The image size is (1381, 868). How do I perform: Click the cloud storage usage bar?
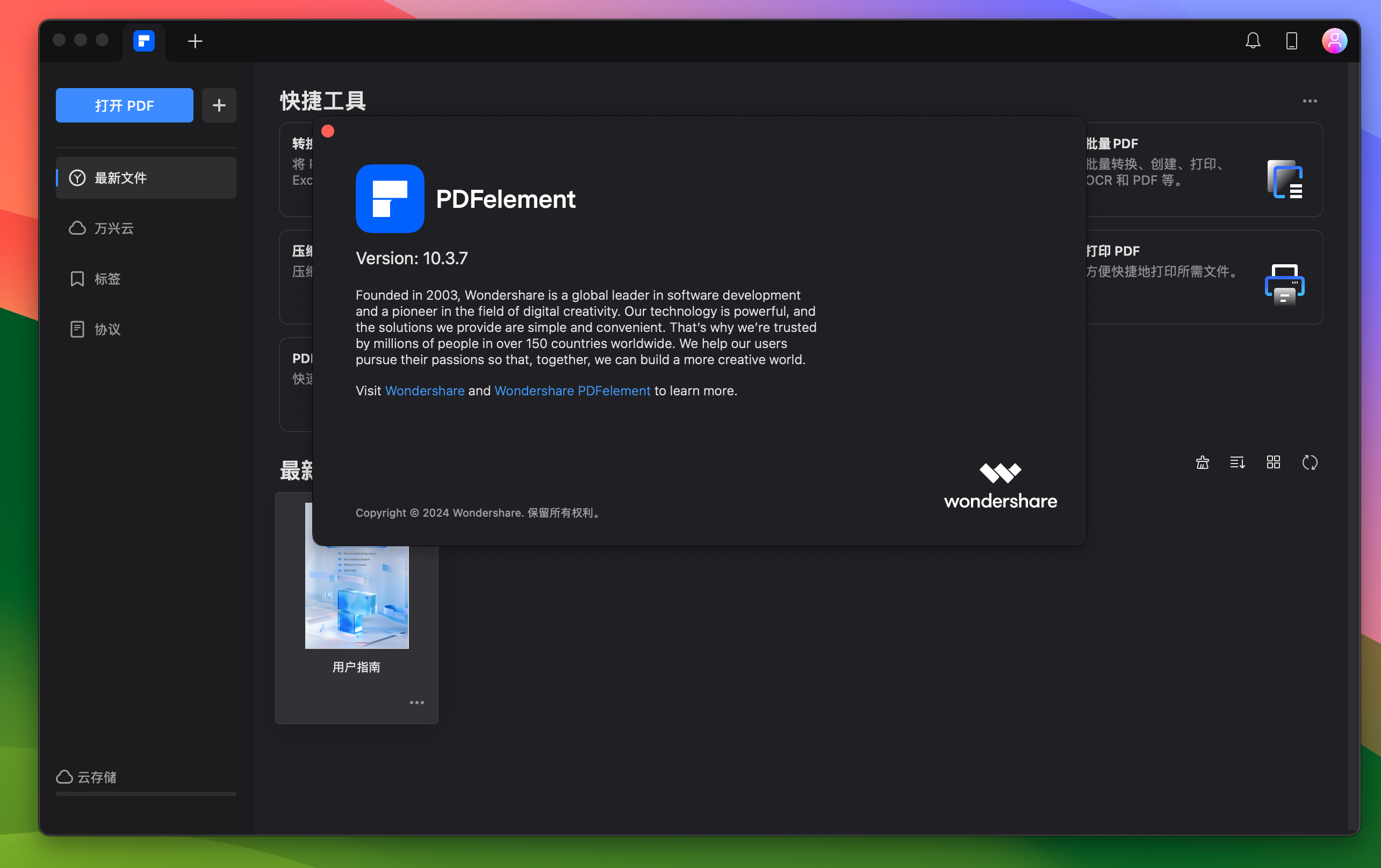tap(146, 794)
